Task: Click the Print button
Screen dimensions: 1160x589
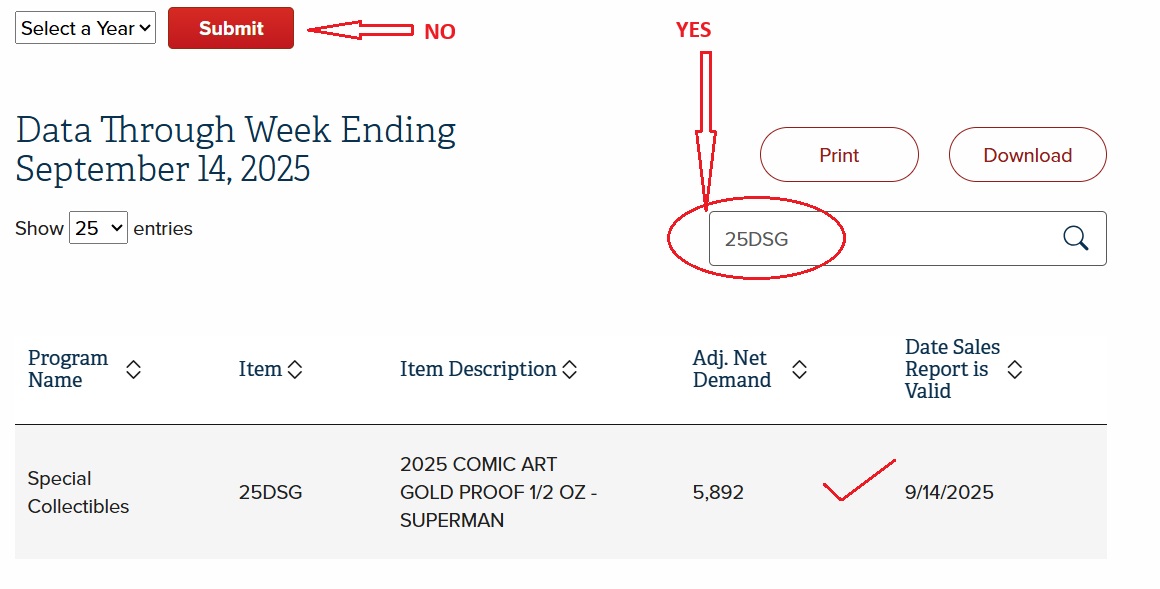Action: 839,155
